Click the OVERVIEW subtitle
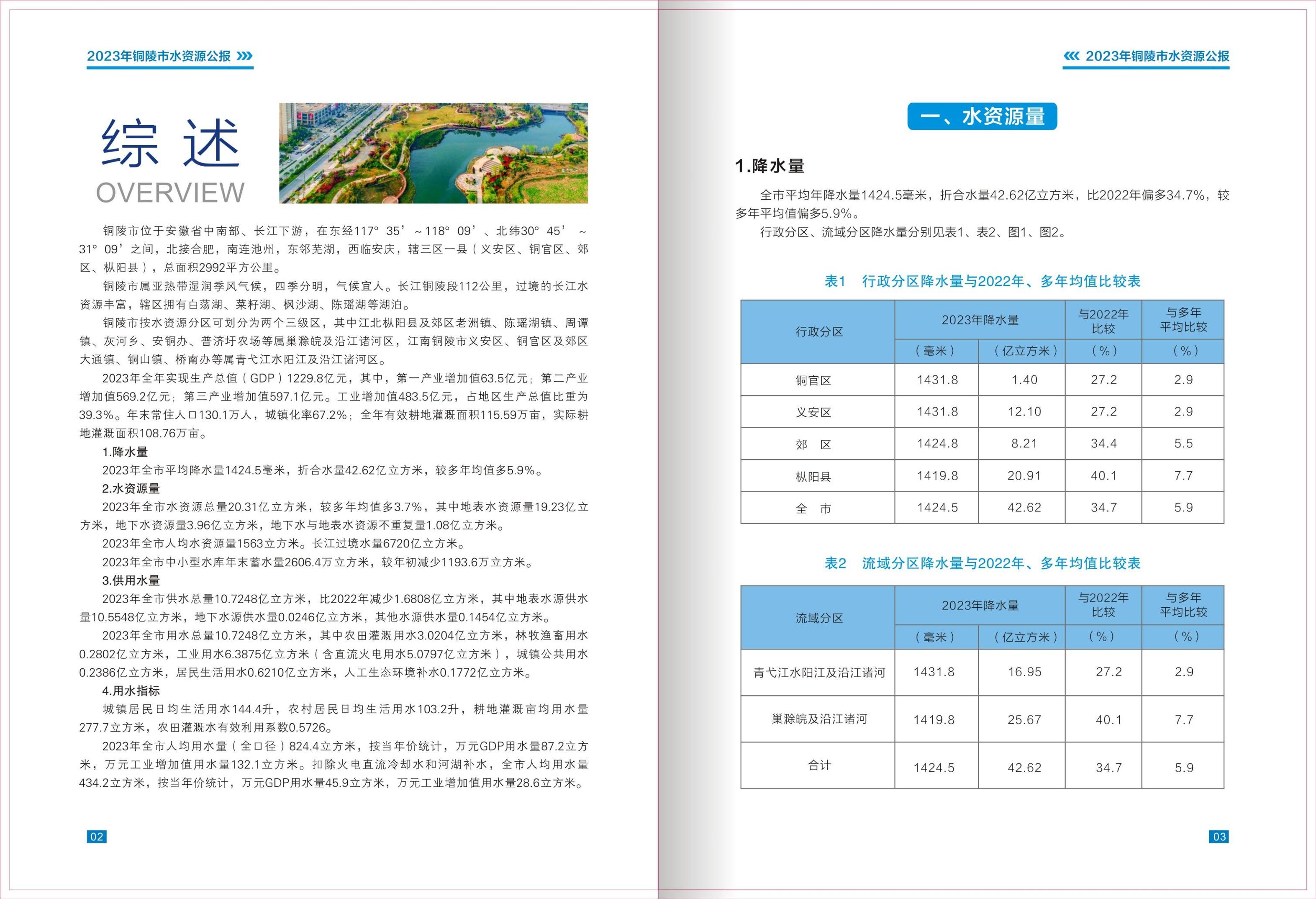This screenshot has height=899, width=1316. click(170, 193)
